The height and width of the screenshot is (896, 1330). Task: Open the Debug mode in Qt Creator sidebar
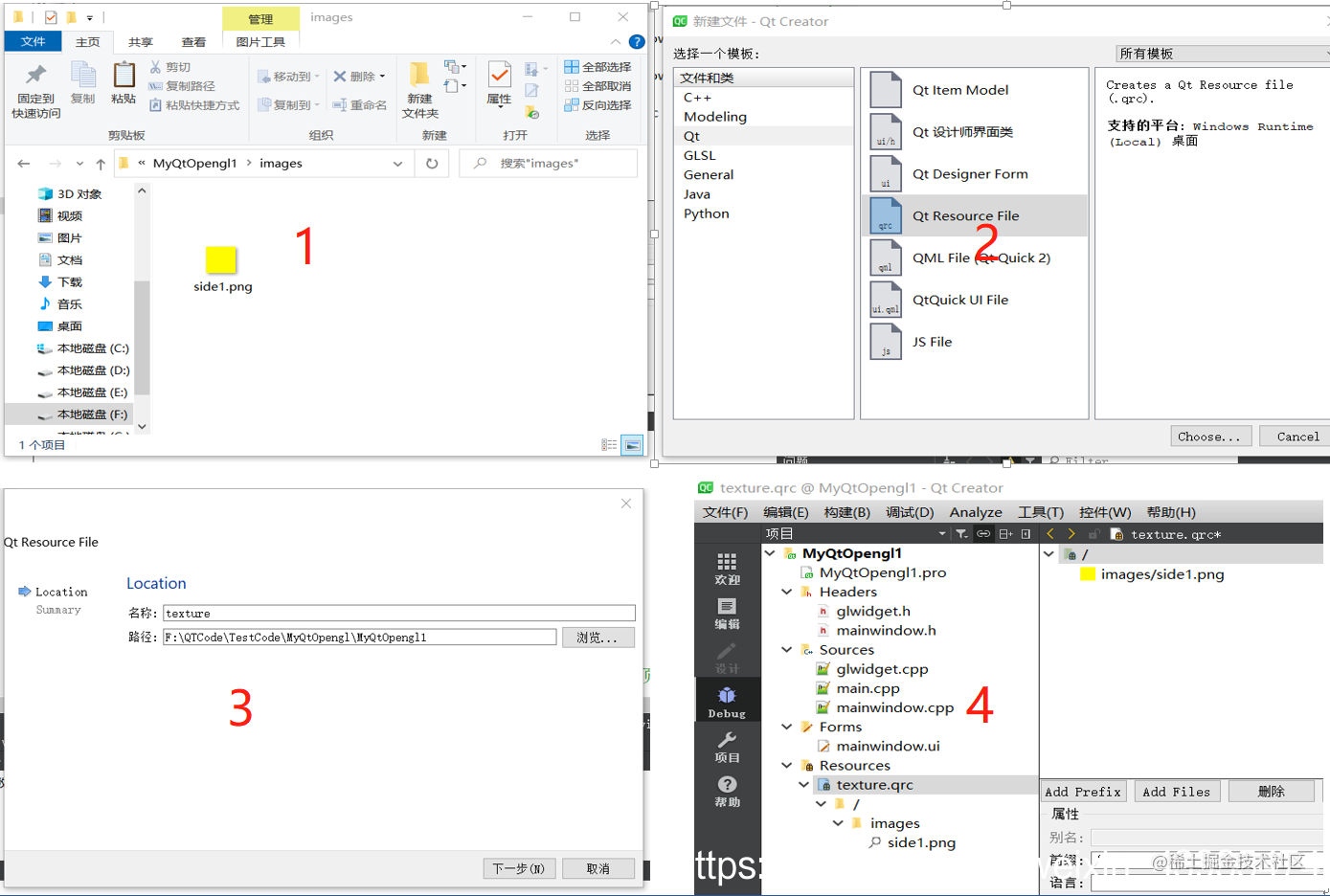727,701
